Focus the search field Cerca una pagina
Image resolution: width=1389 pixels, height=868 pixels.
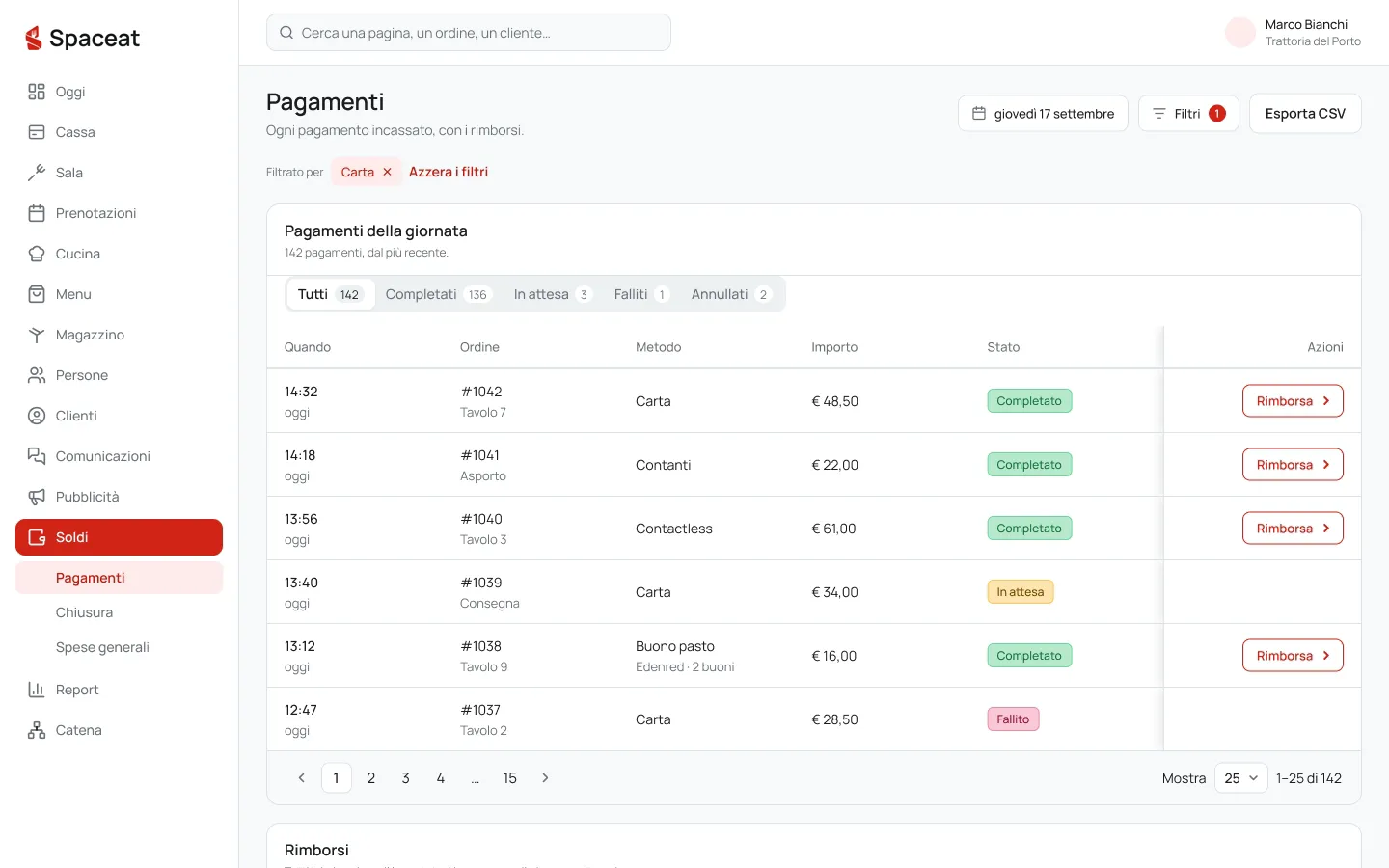pos(469,33)
